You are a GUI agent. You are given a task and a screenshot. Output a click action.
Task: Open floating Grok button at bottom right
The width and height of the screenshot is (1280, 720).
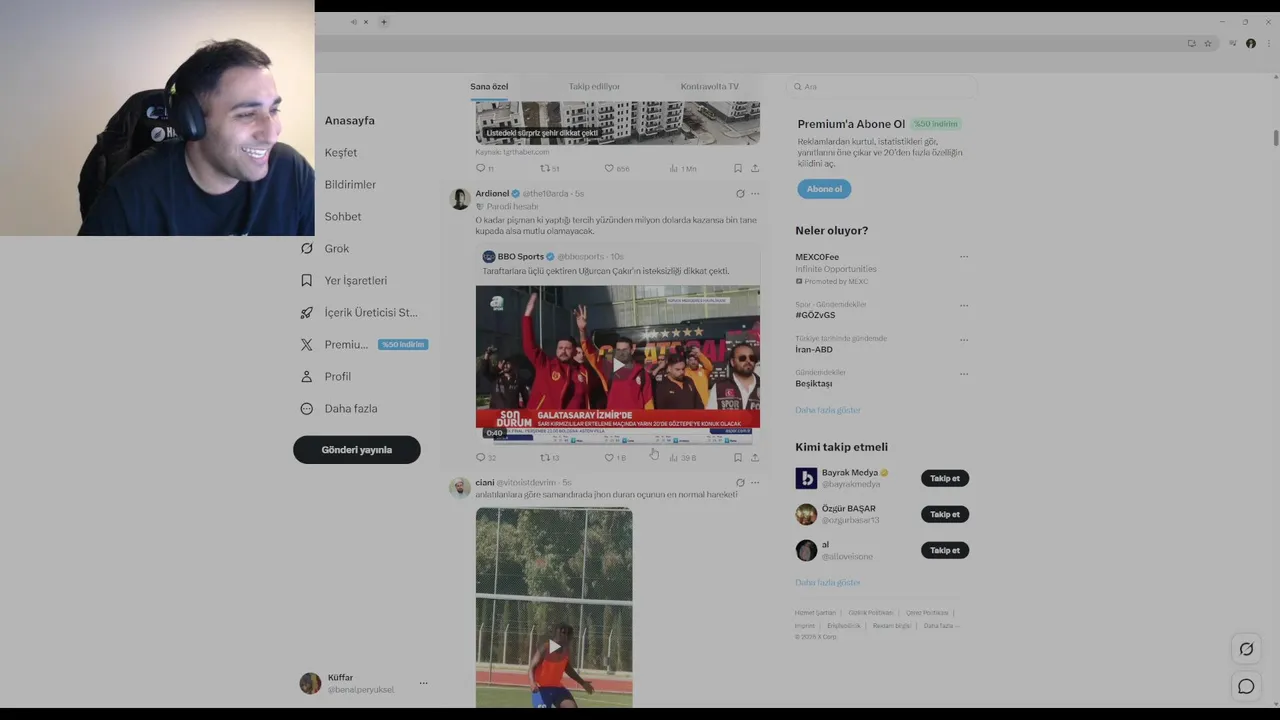point(1246,649)
